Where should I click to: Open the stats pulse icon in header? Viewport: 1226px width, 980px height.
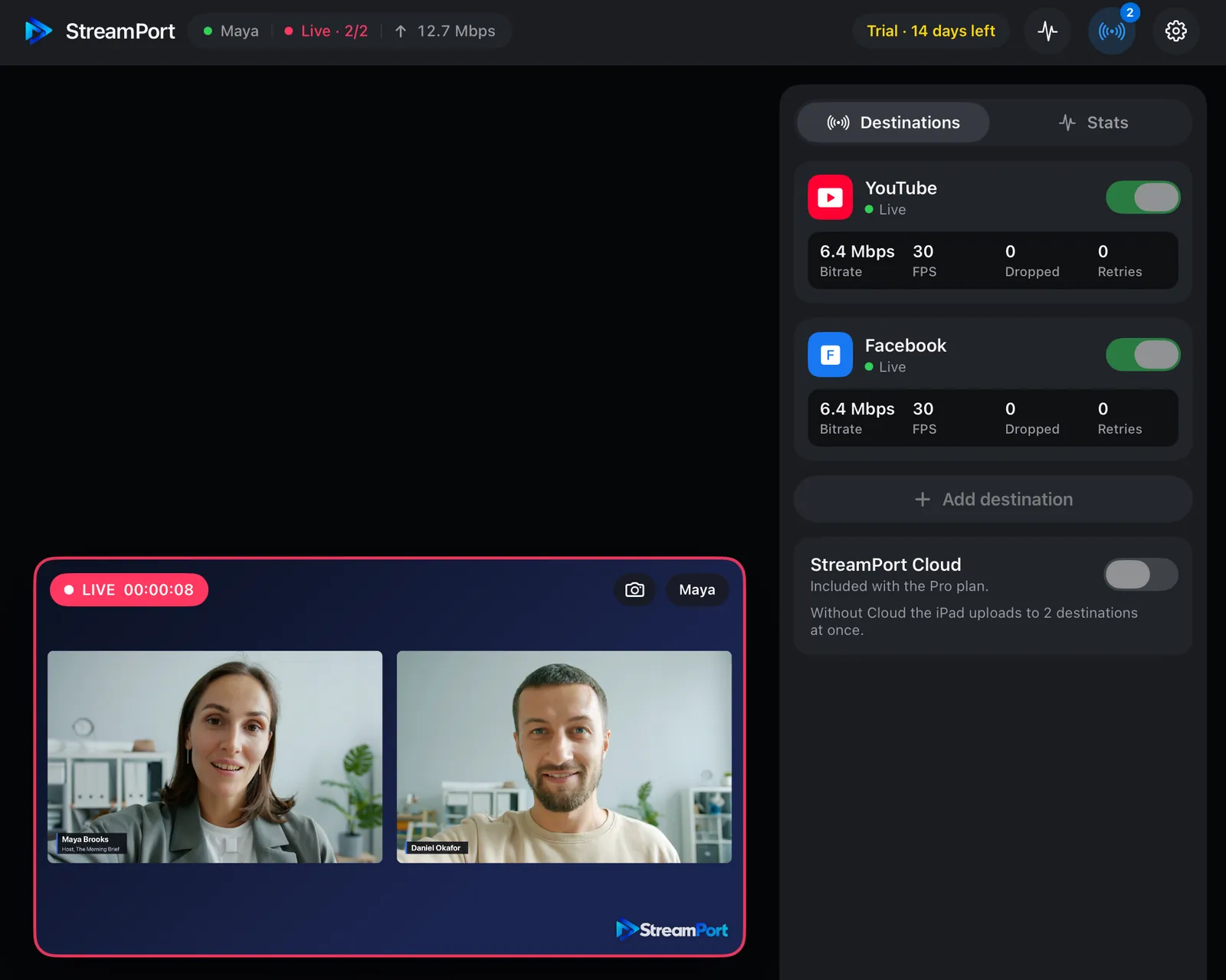[x=1047, y=31]
